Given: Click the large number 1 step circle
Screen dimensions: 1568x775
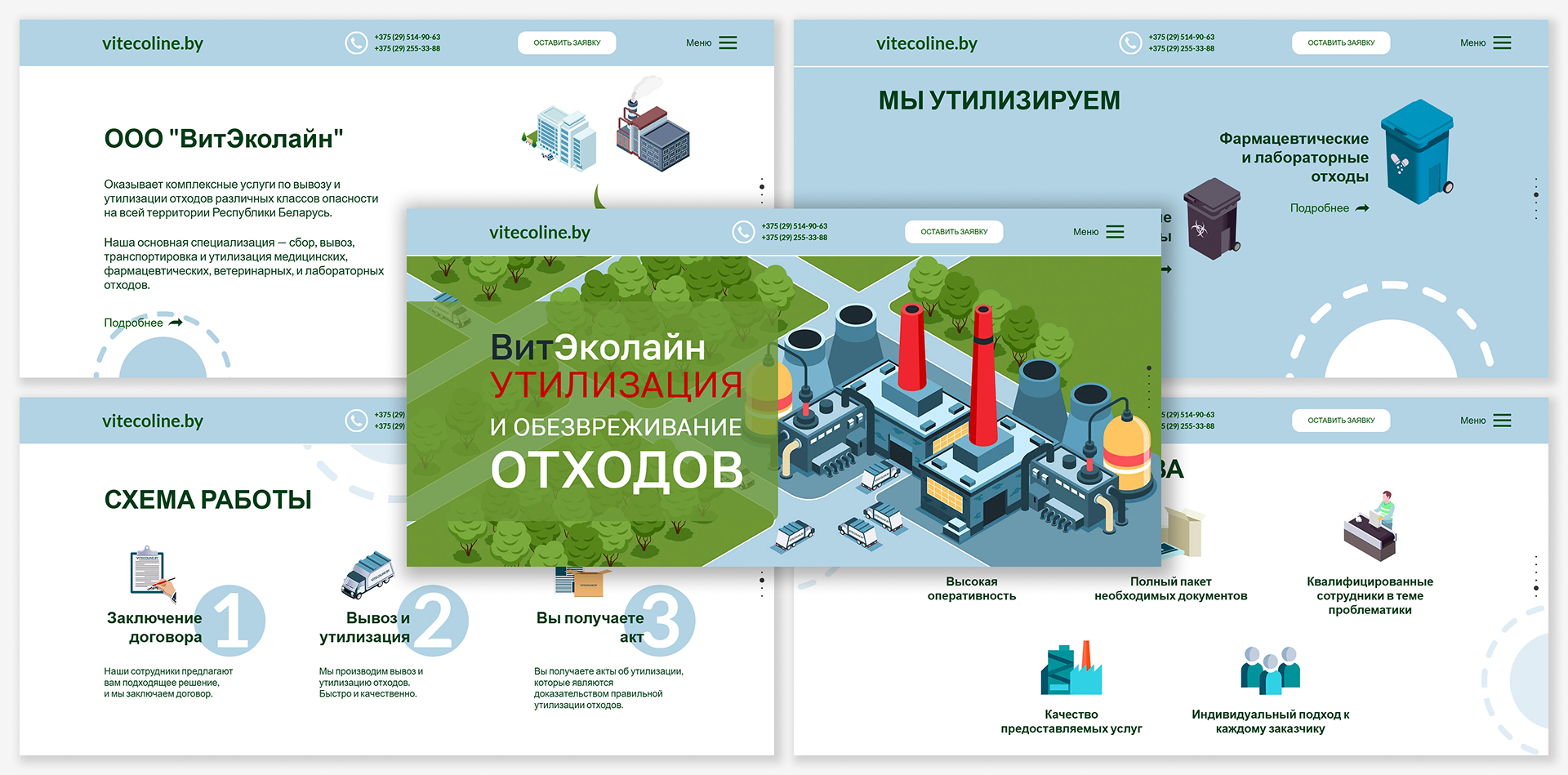Looking at the screenshot, I should pos(230,621).
